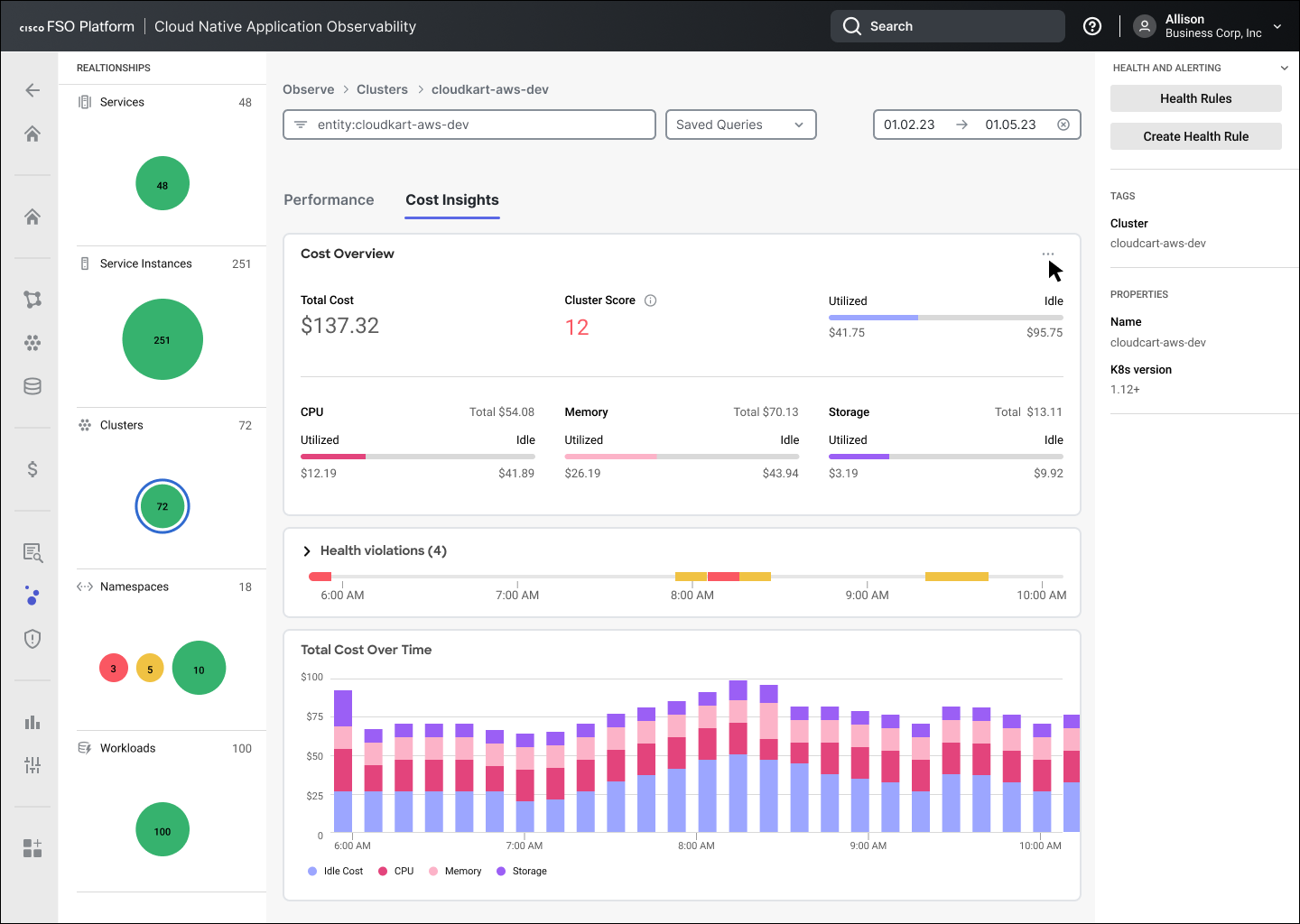Expand the Health violations section

307,550
